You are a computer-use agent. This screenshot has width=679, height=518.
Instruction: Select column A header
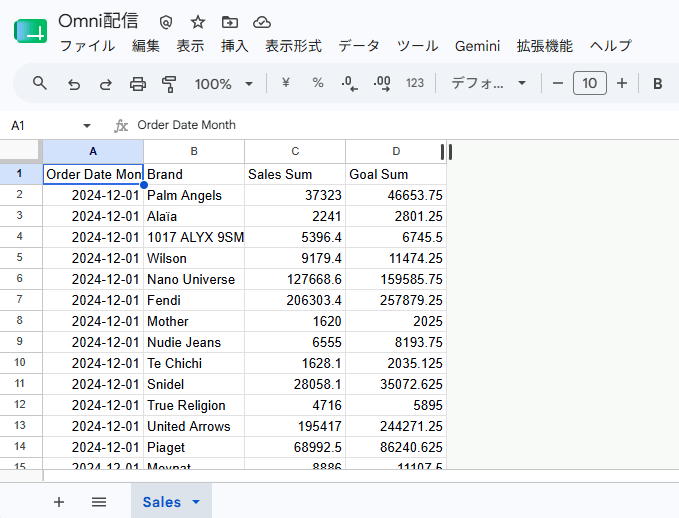tap(93, 151)
